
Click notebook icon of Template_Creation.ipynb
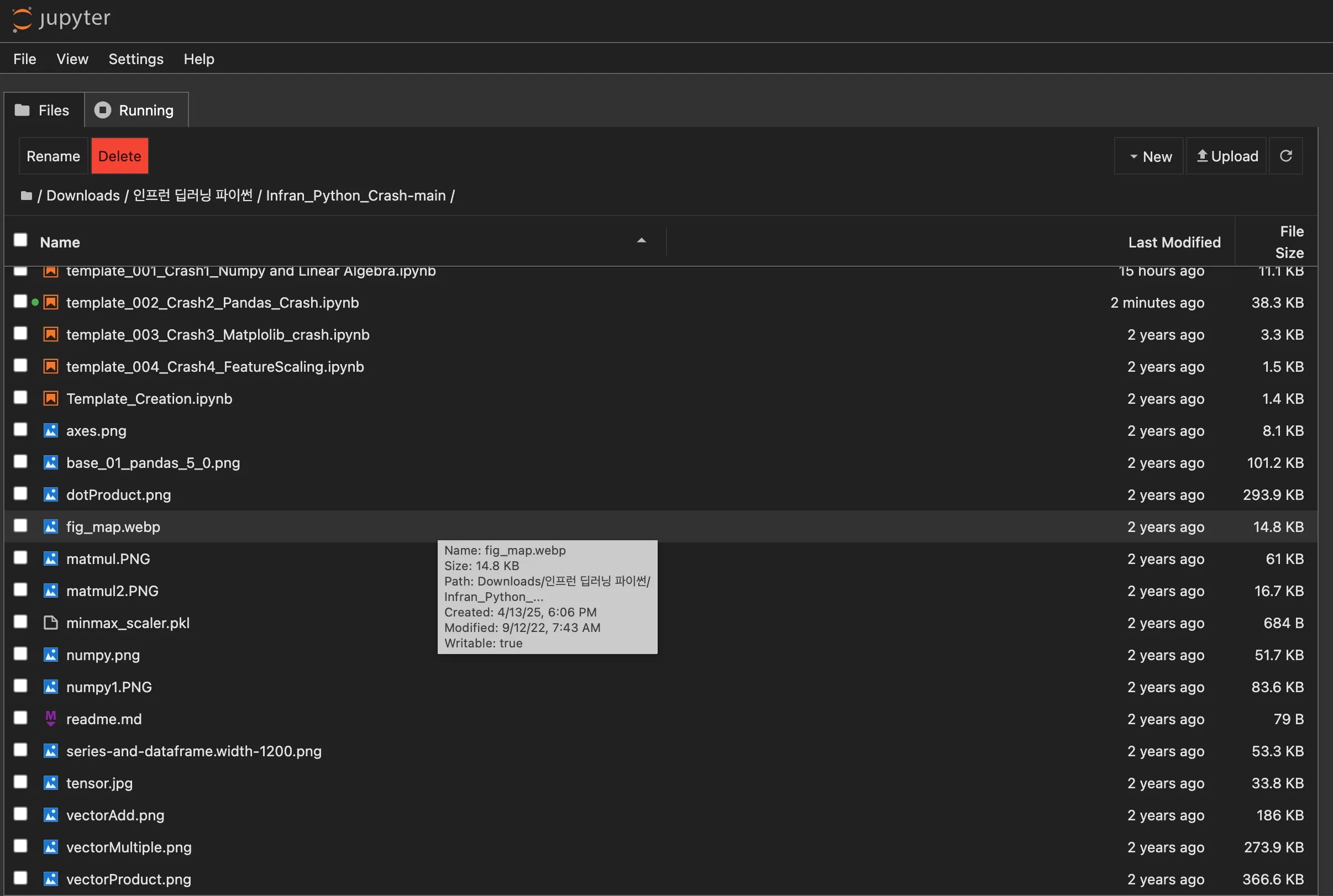pyautogui.click(x=51, y=398)
